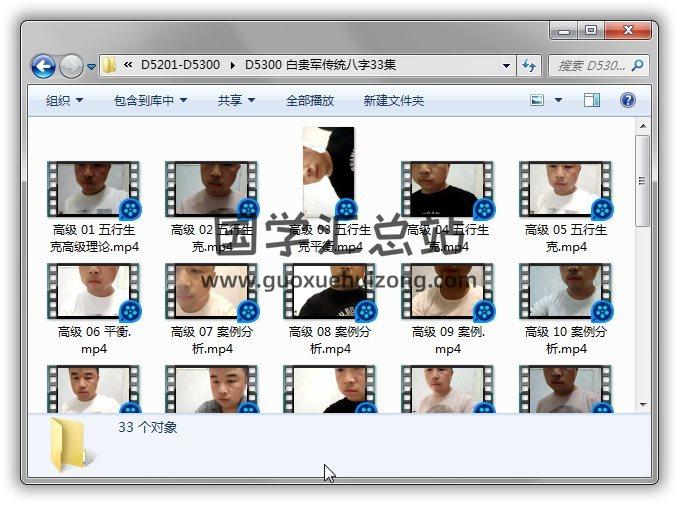
Task: Click file name 高级 07 案例分析.mp4
Action: [x=212, y=340]
